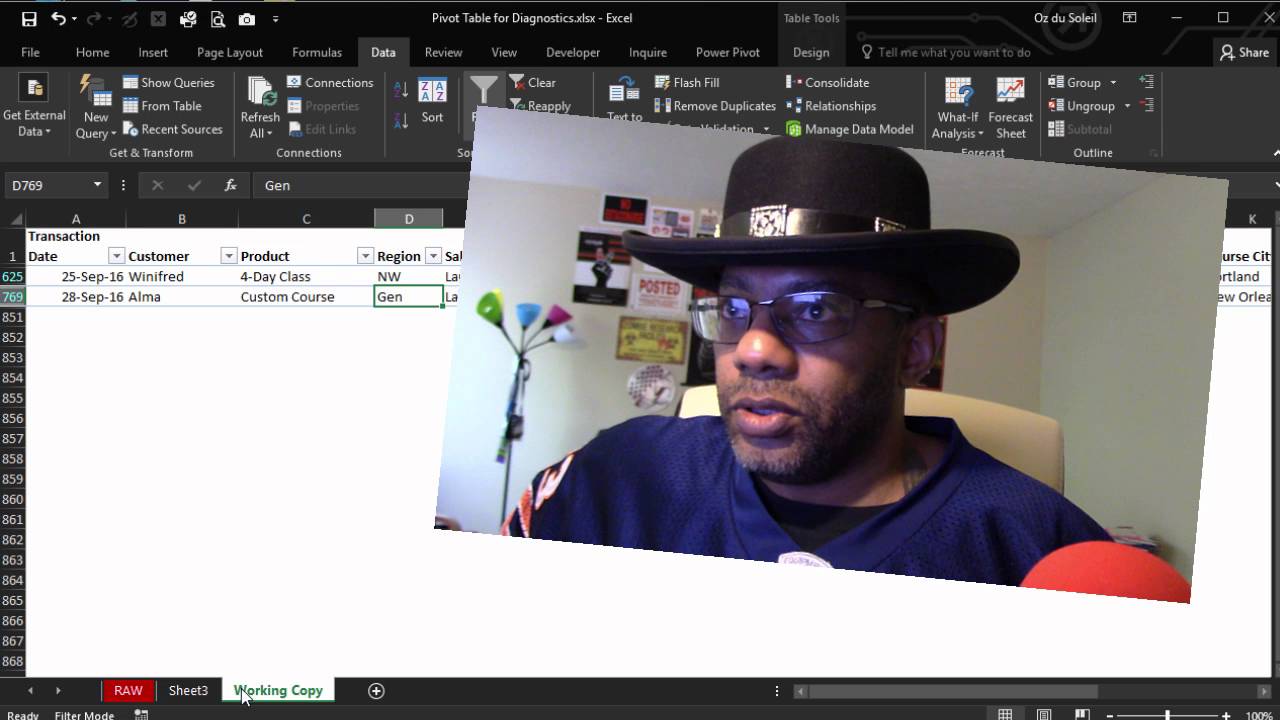
Task: Open Customize Quick Access Toolbar dropdown
Action: [x=275, y=18]
